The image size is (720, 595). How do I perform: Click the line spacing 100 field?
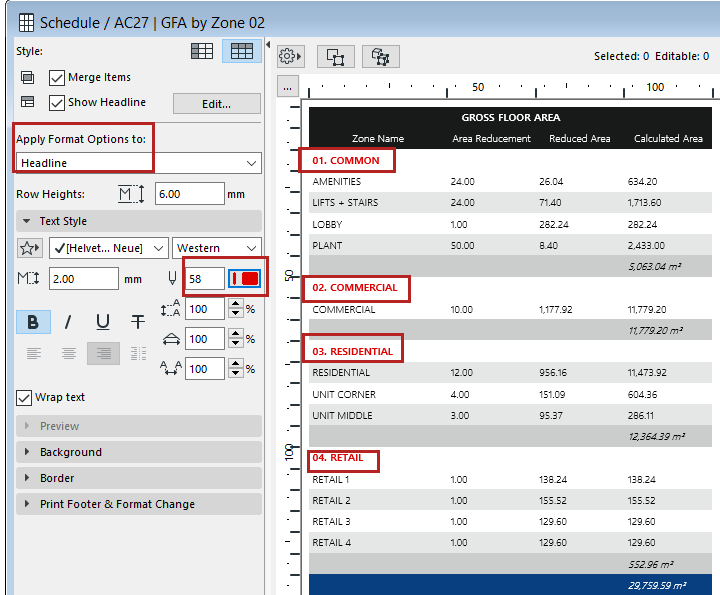[204, 309]
